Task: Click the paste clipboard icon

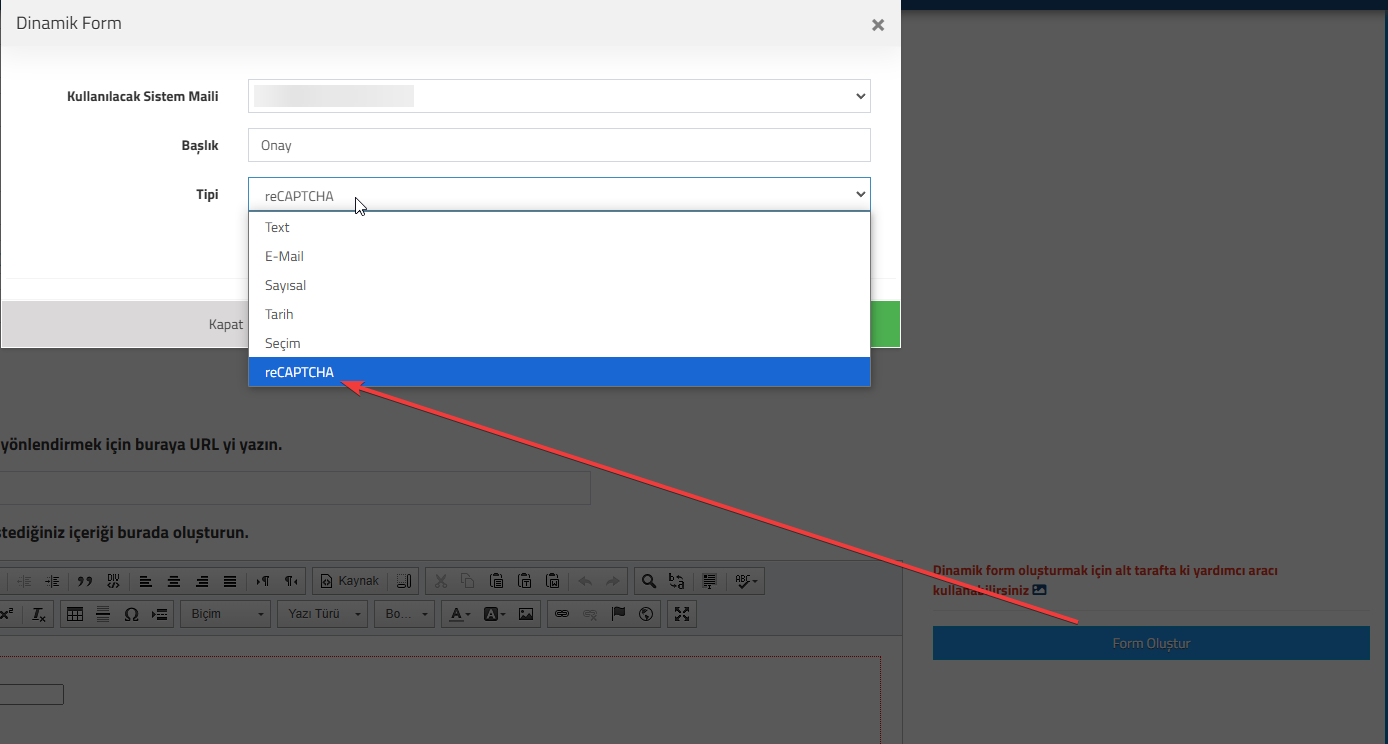Action: point(497,581)
